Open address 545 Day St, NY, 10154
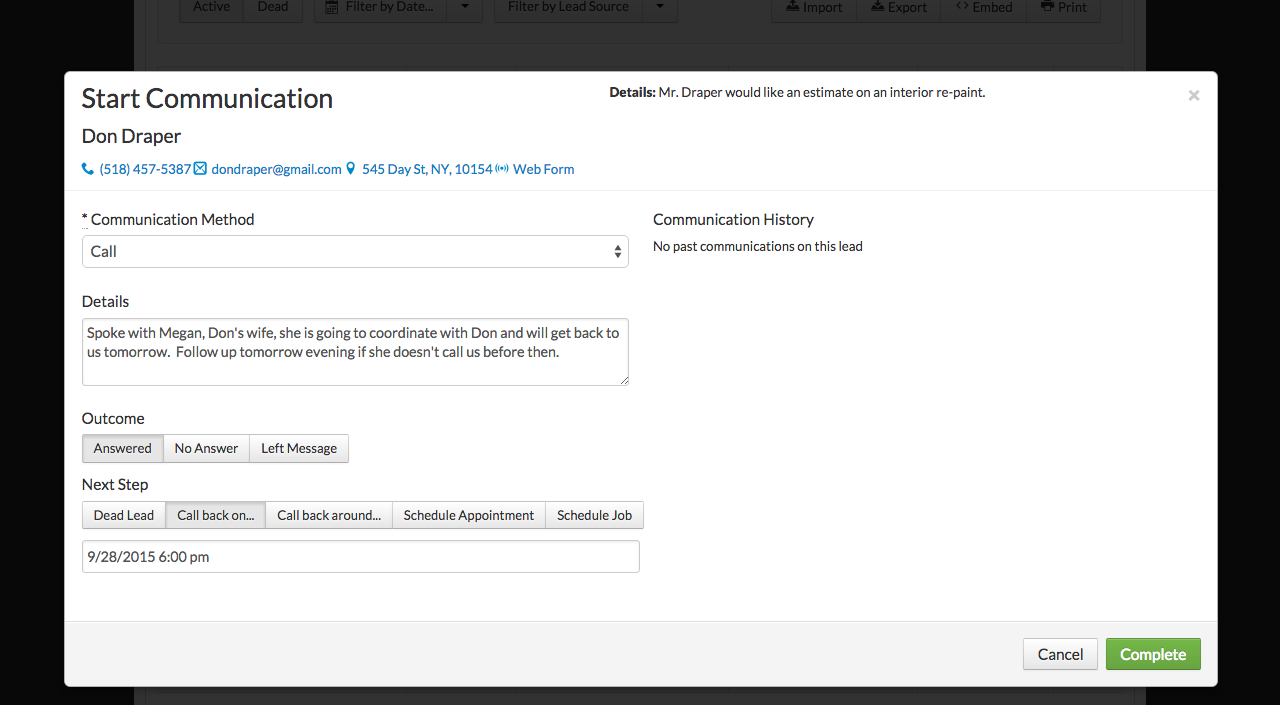This screenshot has width=1280, height=705. point(427,169)
